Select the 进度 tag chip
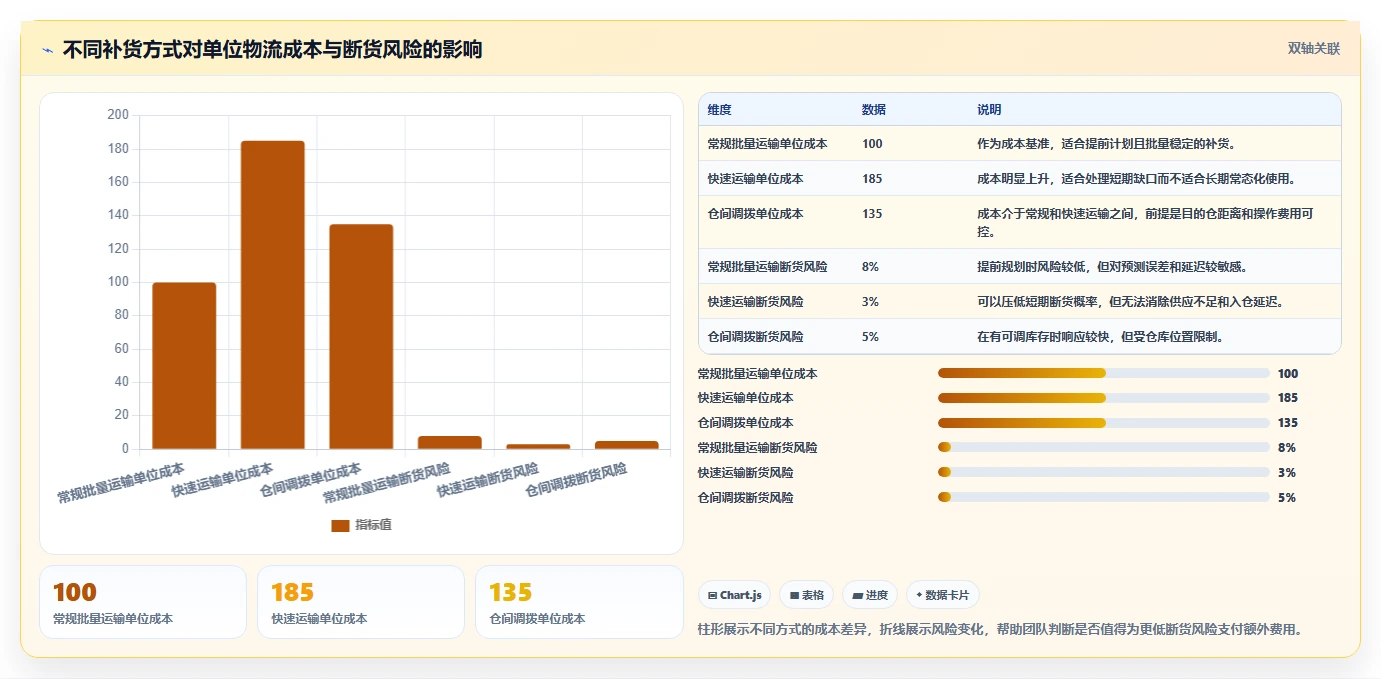The image size is (1381, 679). click(870, 595)
